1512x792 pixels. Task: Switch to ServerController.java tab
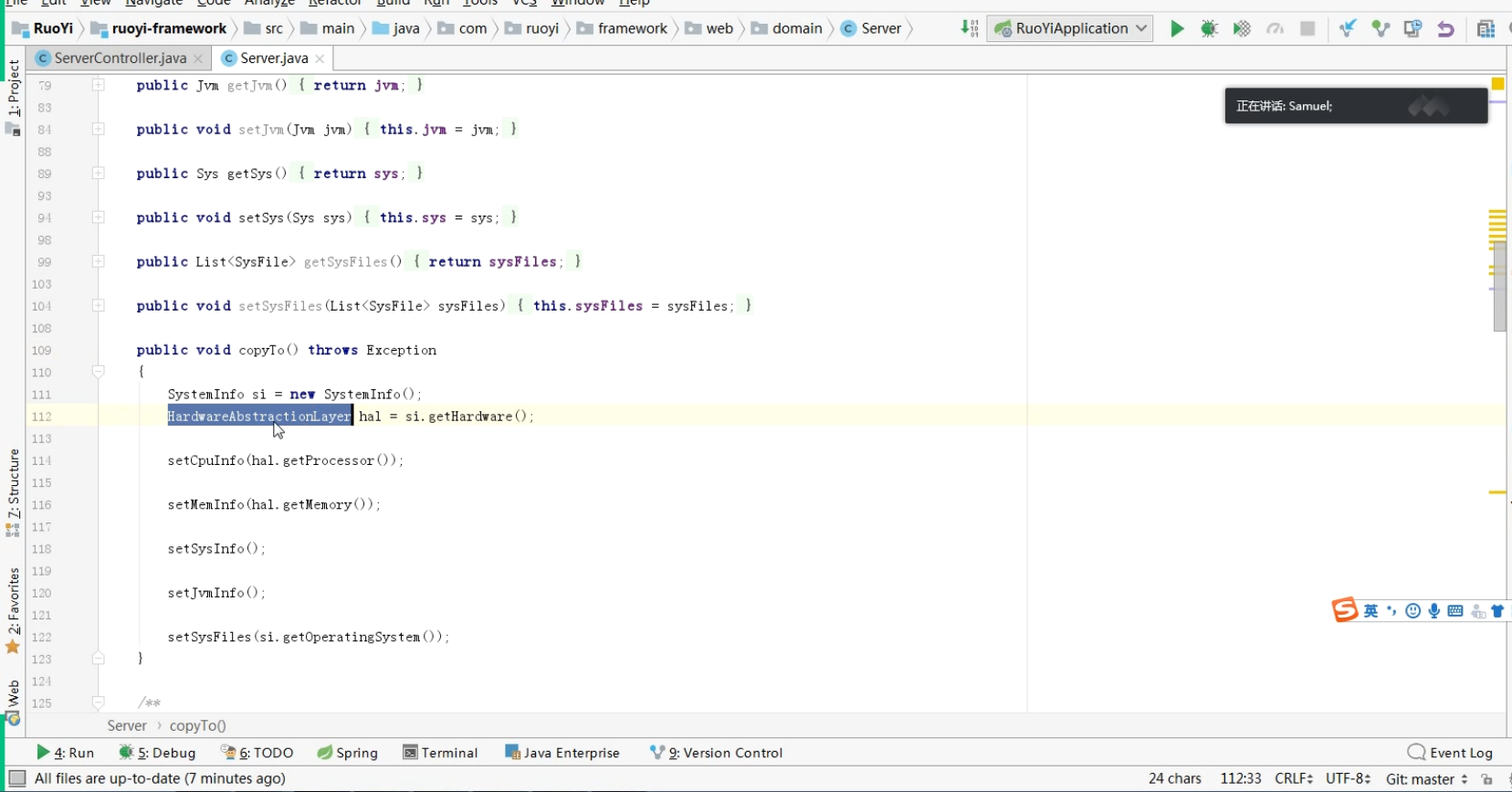[120, 58]
